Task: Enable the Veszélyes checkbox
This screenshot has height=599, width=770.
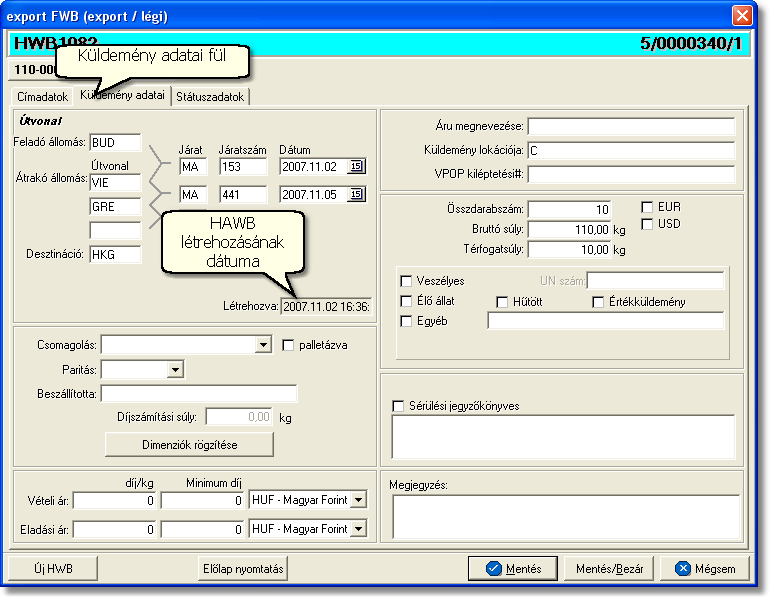Action: [406, 281]
